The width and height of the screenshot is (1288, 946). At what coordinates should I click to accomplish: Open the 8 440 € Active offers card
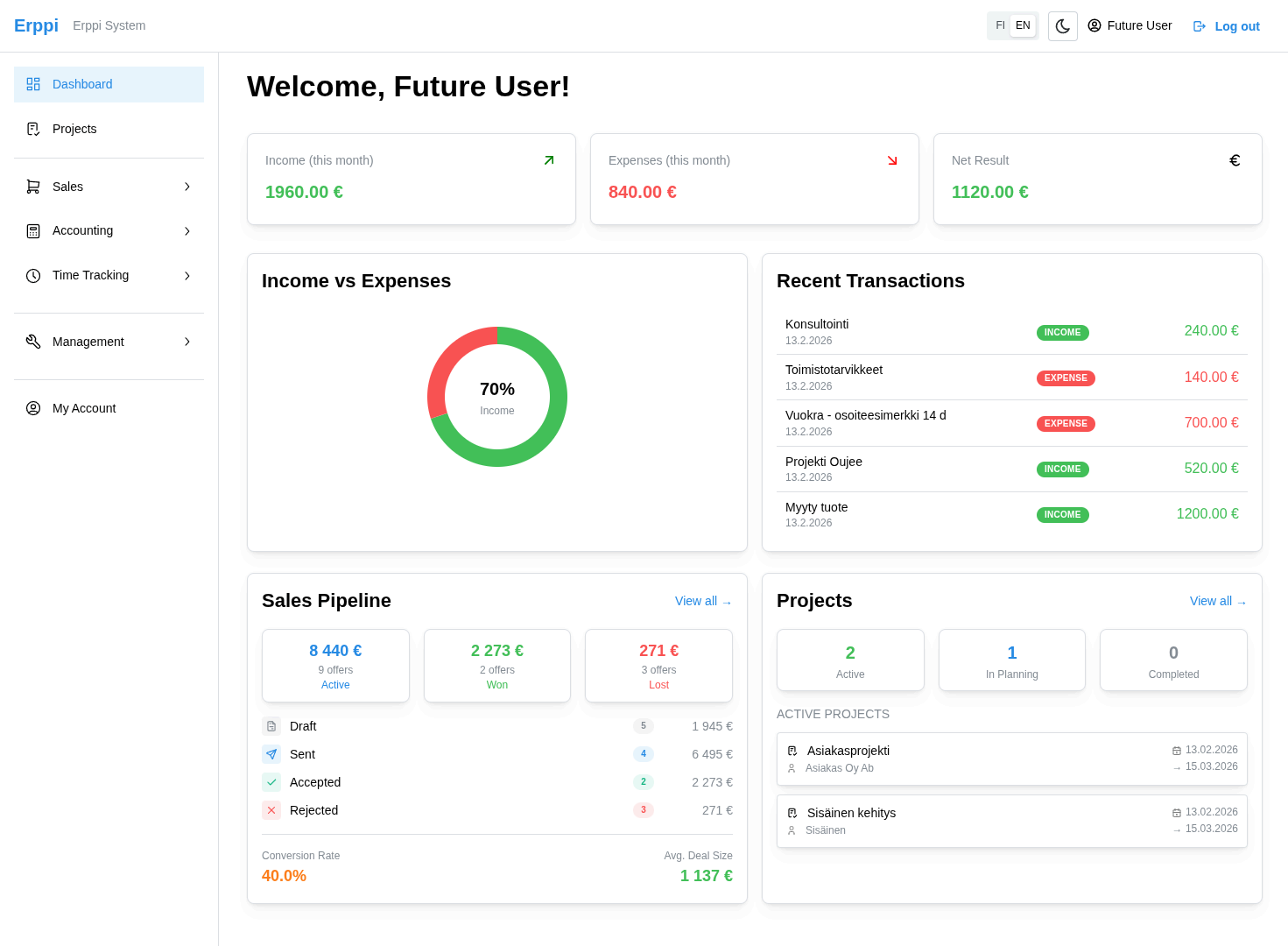[335, 666]
